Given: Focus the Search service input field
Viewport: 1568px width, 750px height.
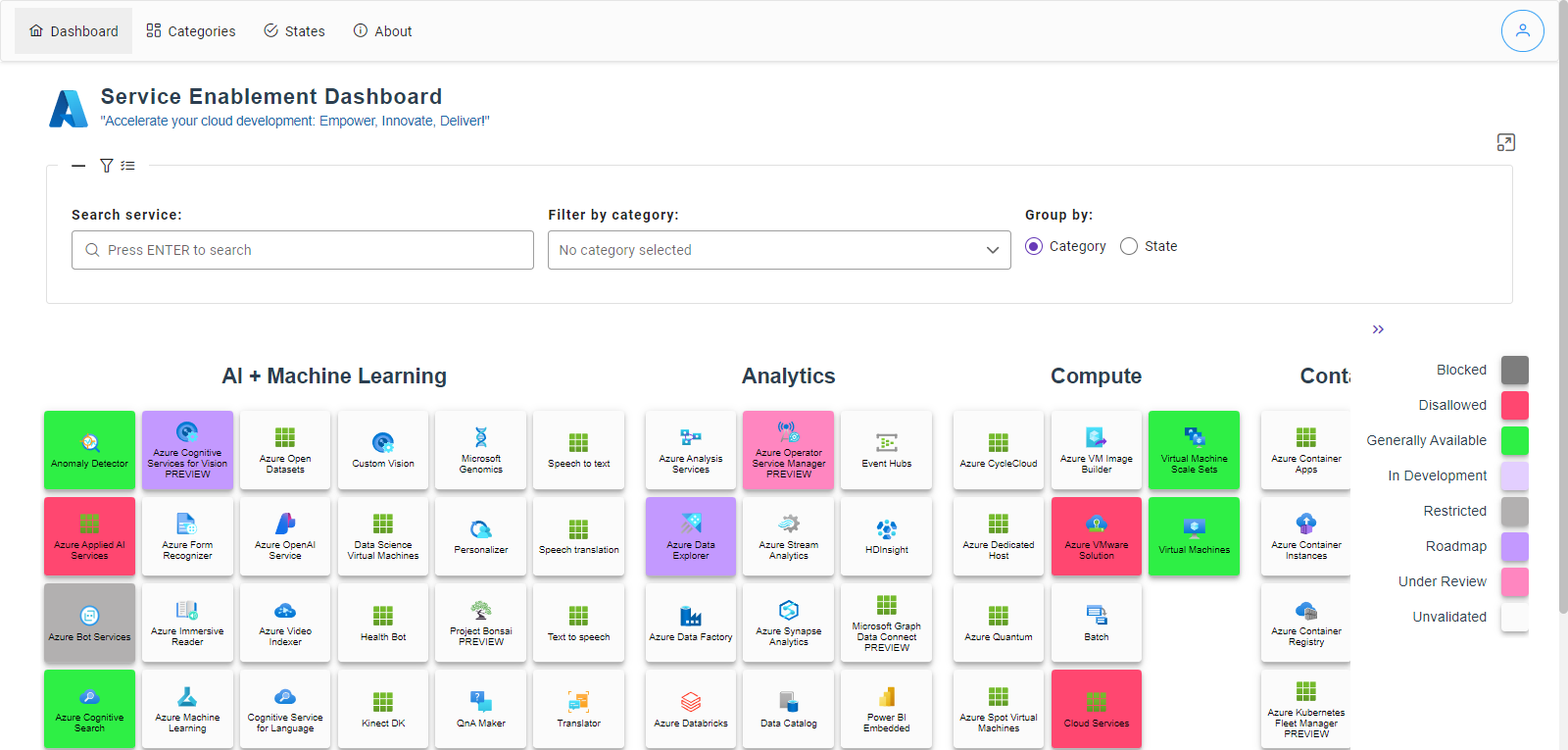Looking at the screenshot, I should point(303,250).
